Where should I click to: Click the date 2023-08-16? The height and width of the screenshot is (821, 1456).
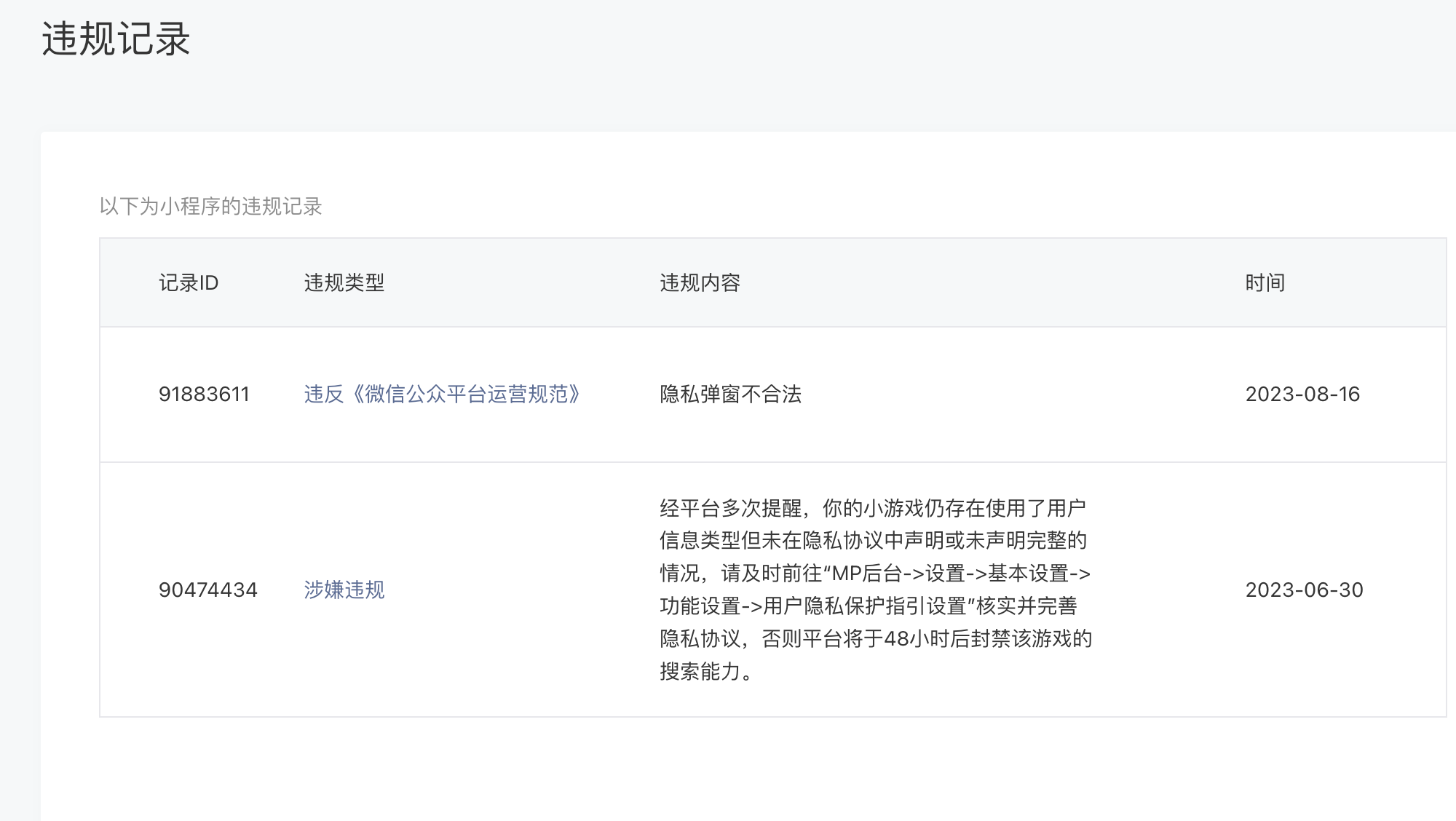coord(1302,394)
